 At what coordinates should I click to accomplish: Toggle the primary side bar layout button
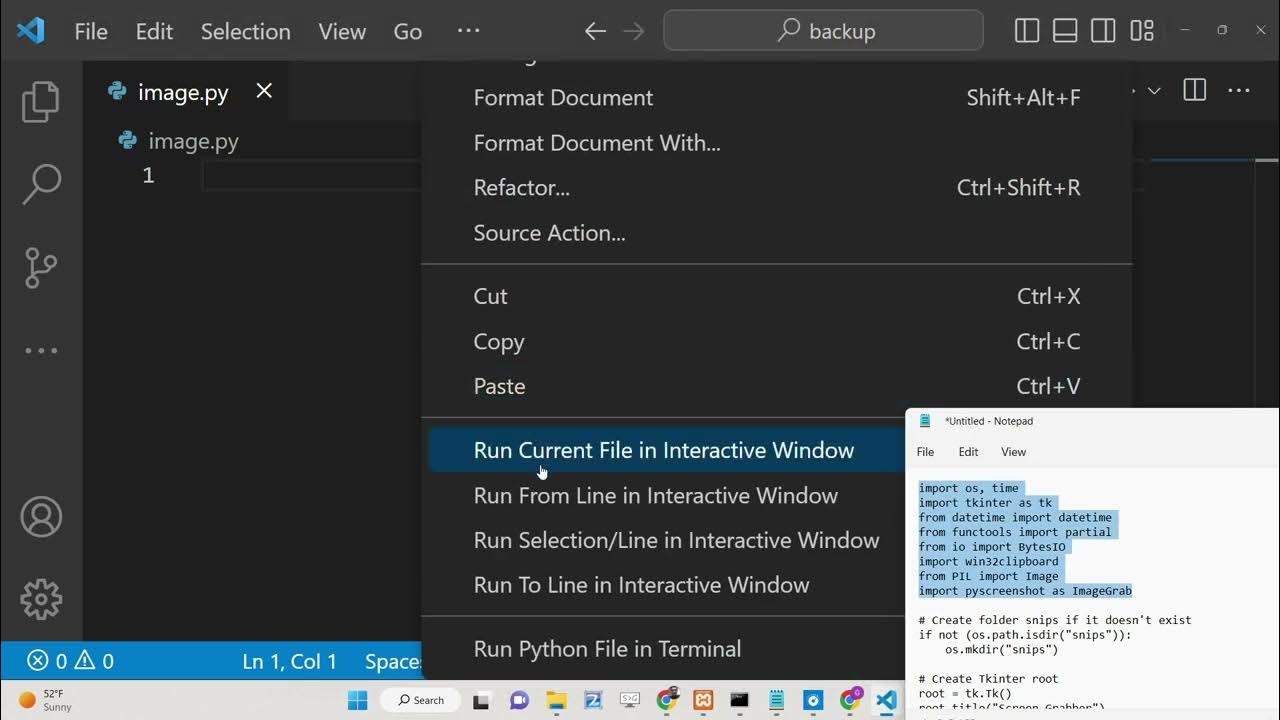click(1027, 31)
